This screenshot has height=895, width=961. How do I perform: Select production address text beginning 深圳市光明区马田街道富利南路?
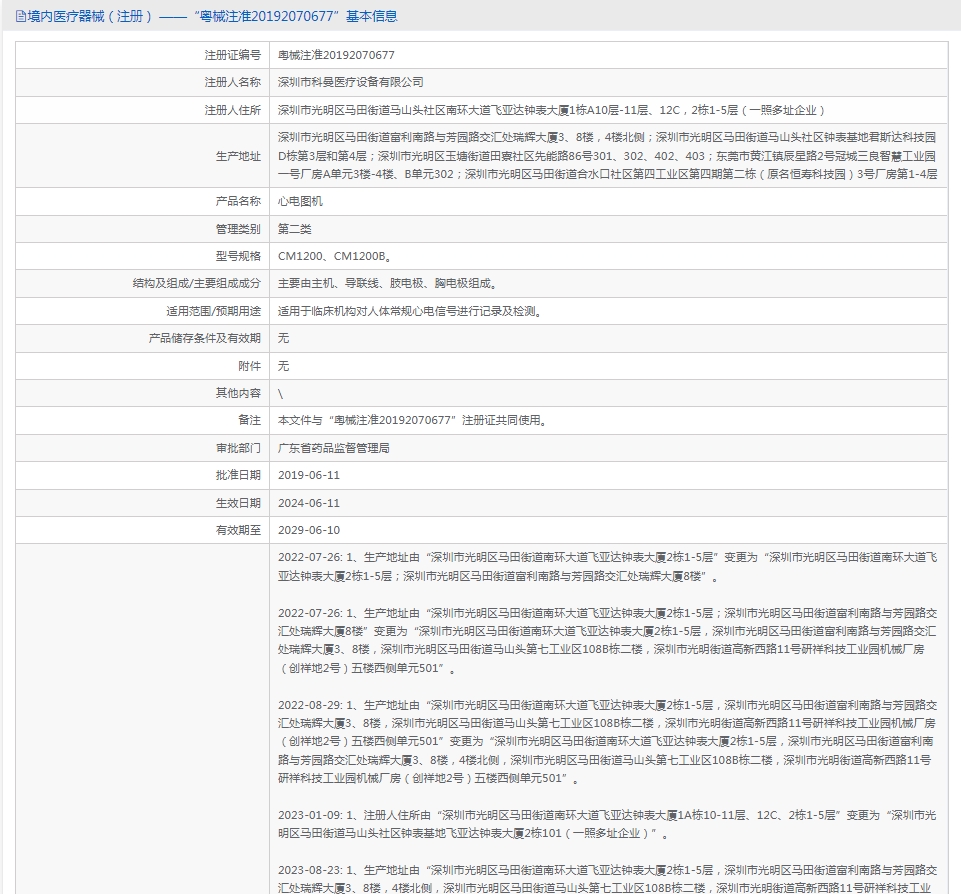[607, 156]
